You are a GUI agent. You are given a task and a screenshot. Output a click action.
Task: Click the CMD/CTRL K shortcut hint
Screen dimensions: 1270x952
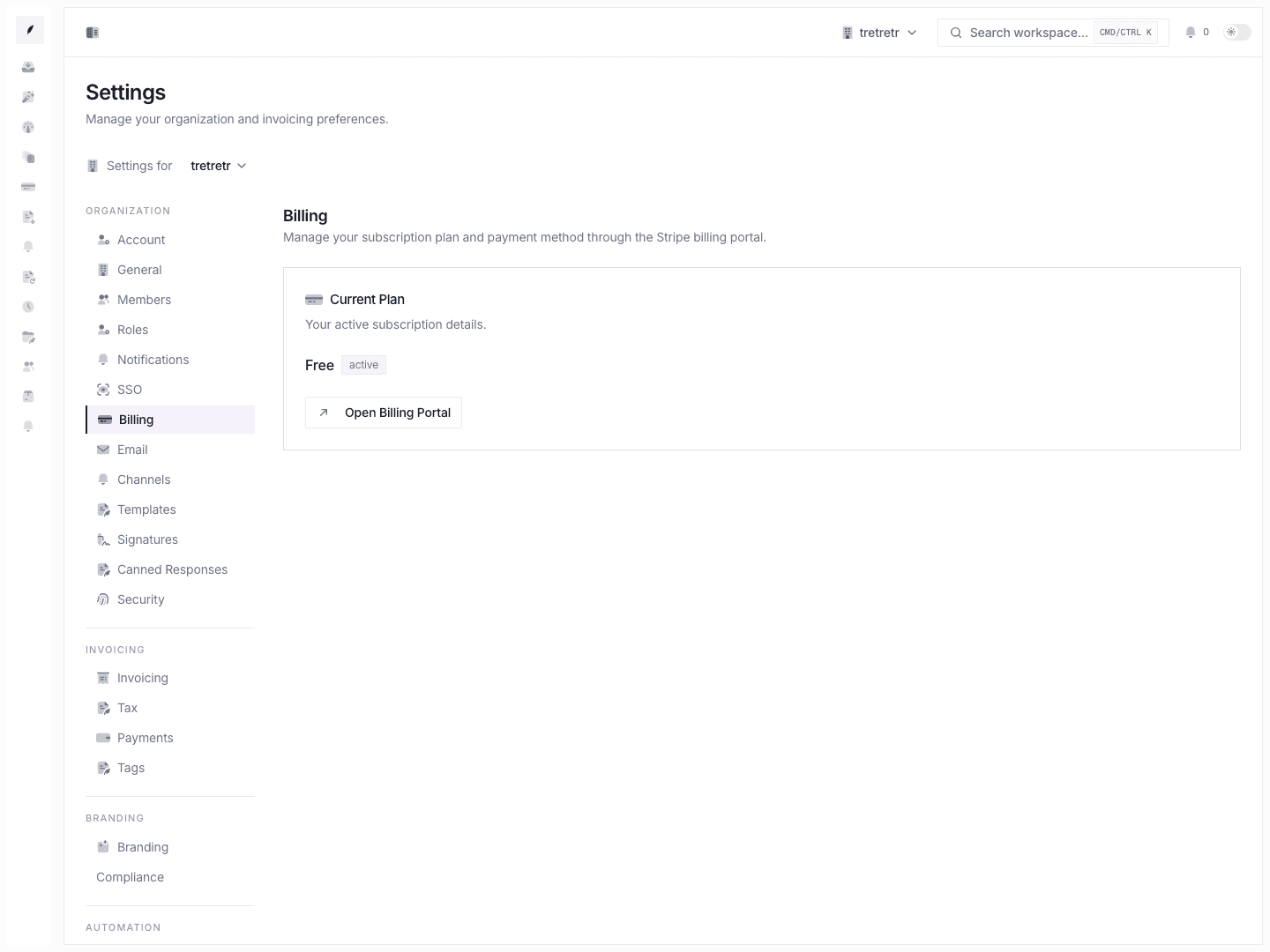(1125, 33)
